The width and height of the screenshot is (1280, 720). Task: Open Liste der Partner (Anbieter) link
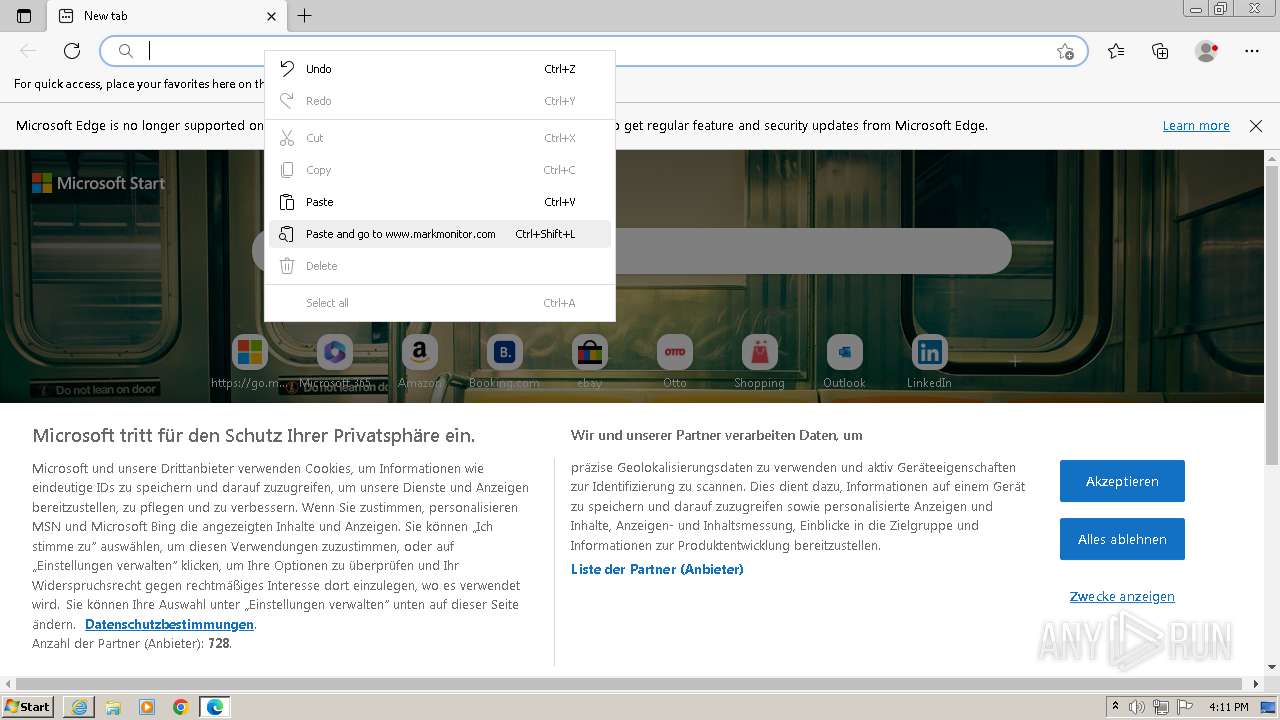tap(657, 569)
